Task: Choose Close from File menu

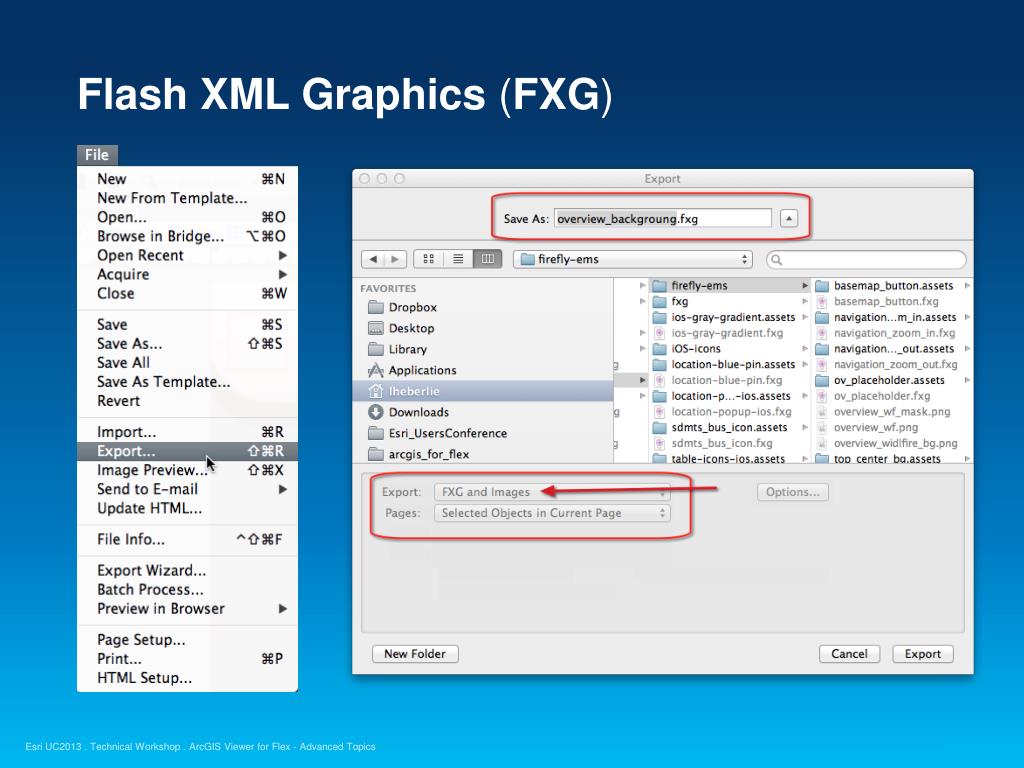Action: pos(187,293)
